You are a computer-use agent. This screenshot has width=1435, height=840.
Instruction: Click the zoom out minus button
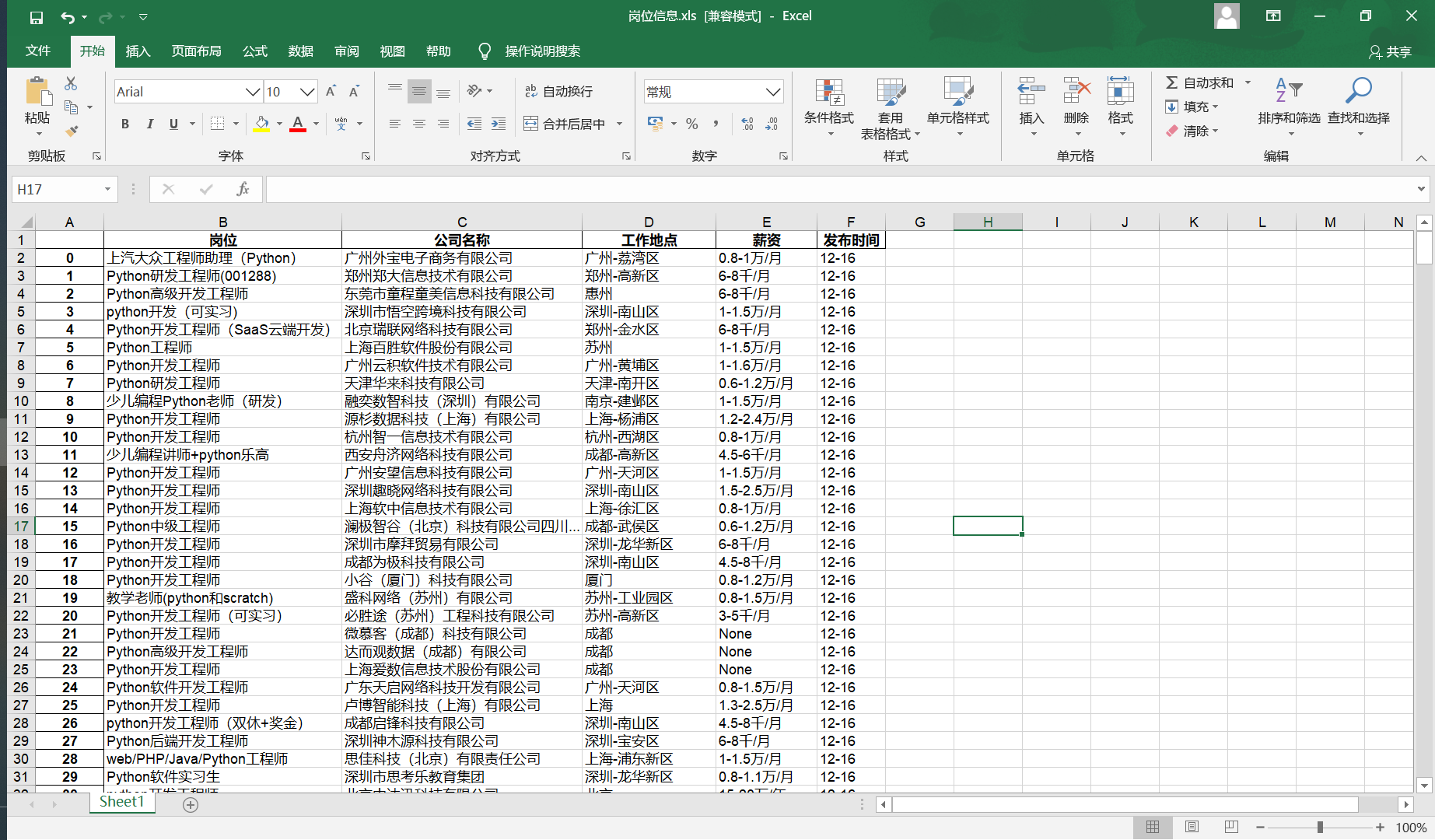click(1260, 828)
